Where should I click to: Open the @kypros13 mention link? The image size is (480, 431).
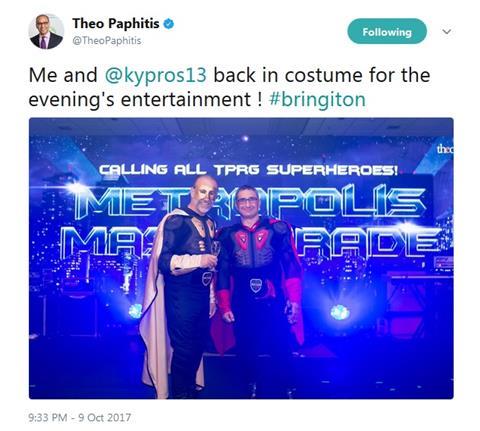pyautogui.click(x=156, y=75)
